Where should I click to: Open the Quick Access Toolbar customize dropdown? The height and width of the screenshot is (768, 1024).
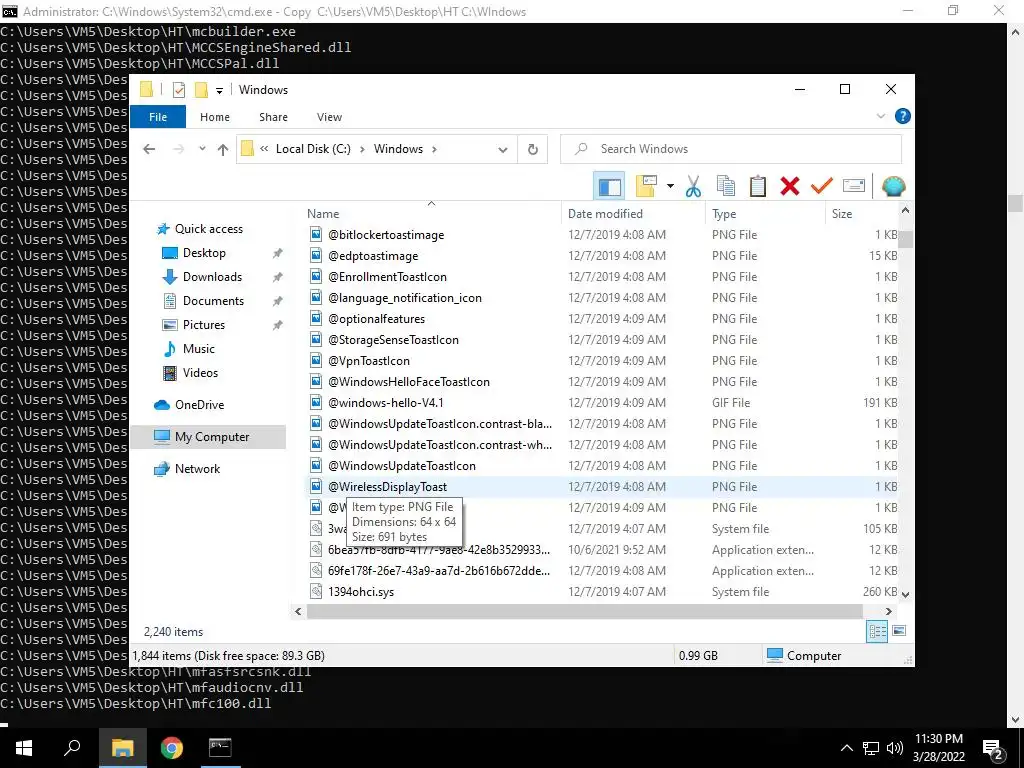[219, 90]
